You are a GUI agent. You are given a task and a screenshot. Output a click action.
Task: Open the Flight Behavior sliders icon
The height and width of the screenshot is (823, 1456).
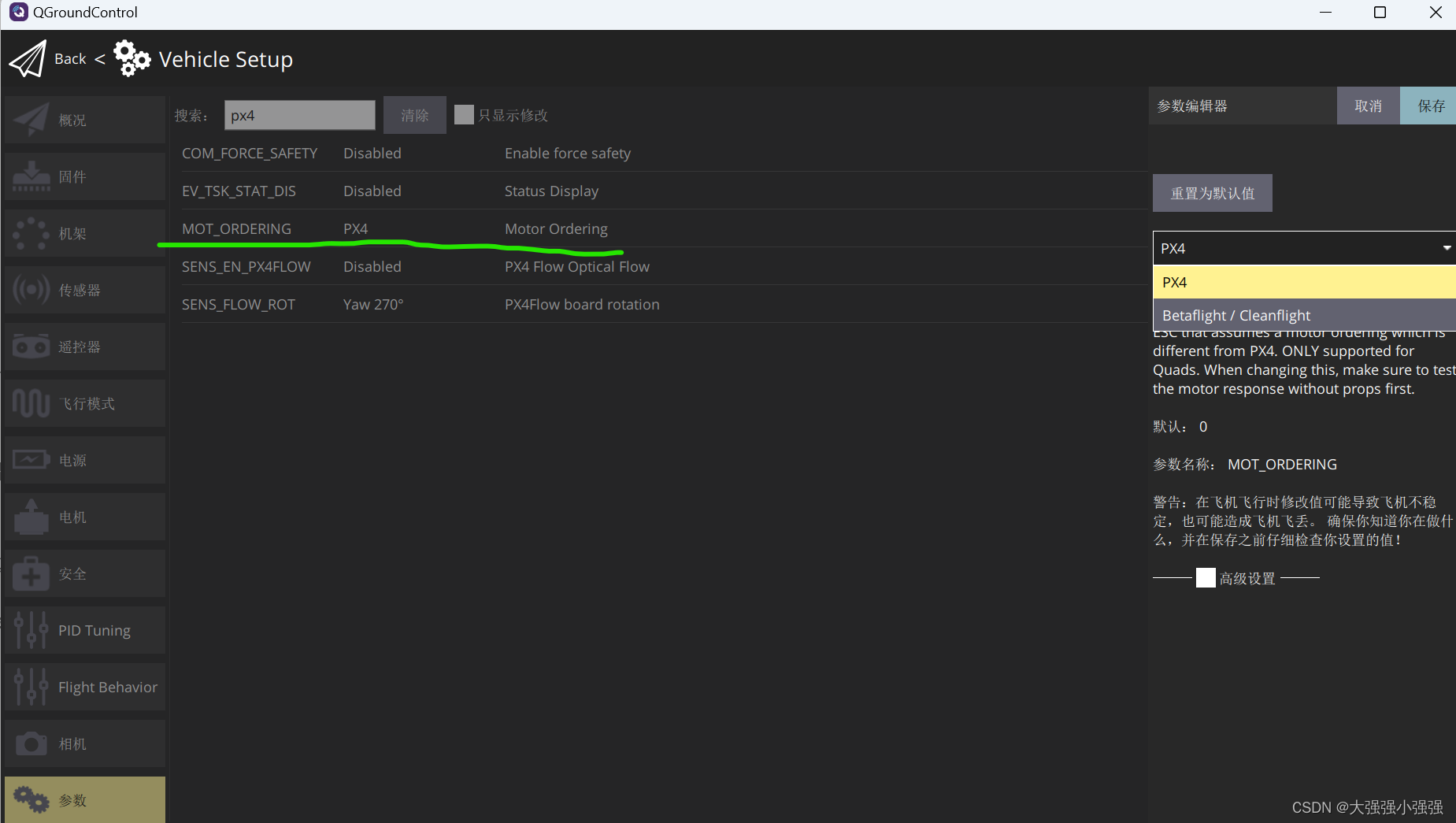[x=31, y=687]
